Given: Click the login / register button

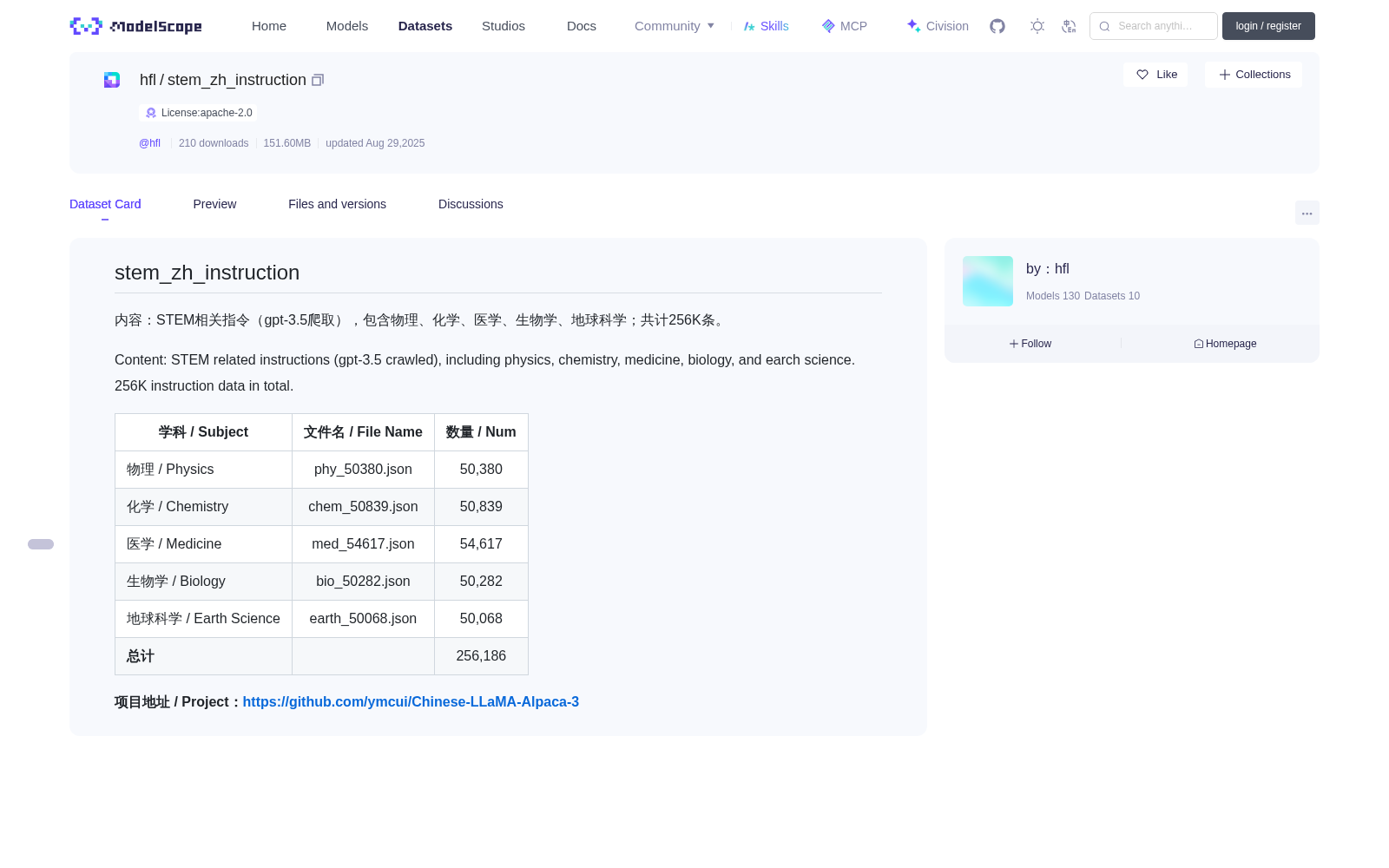Looking at the screenshot, I should click(1268, 26).
